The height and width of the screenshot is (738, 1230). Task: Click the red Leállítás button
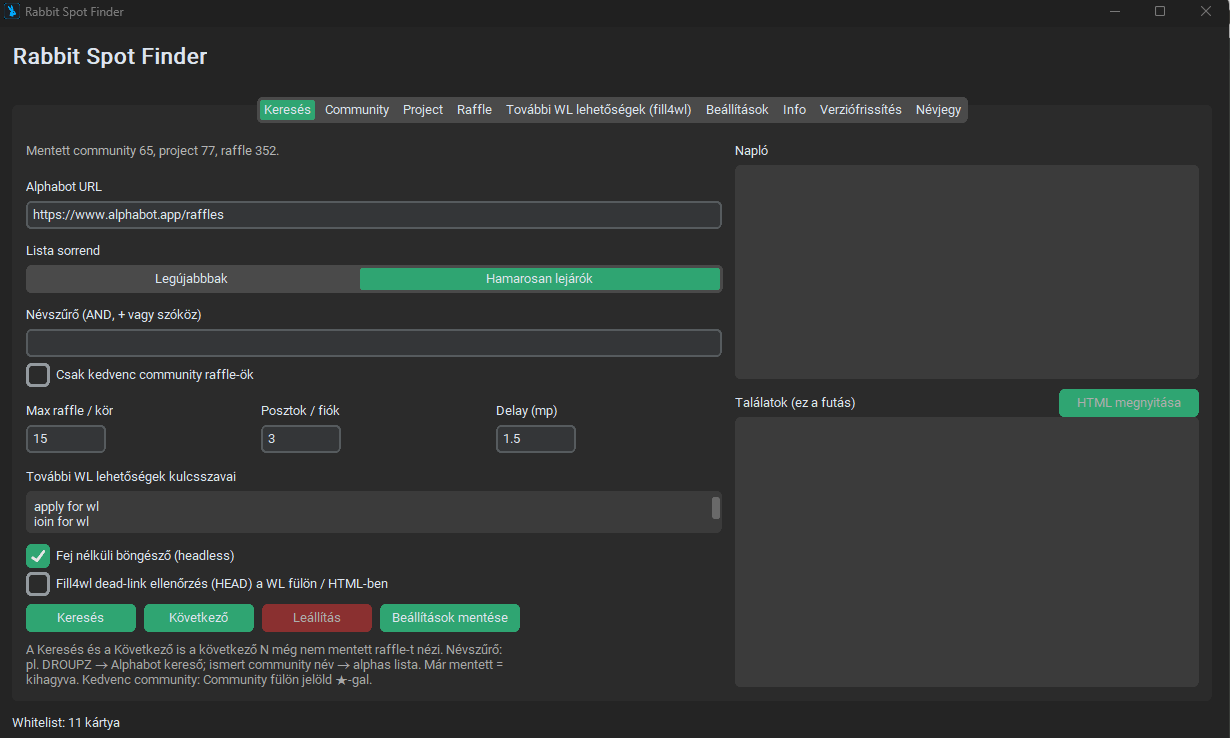click(317, 618)
